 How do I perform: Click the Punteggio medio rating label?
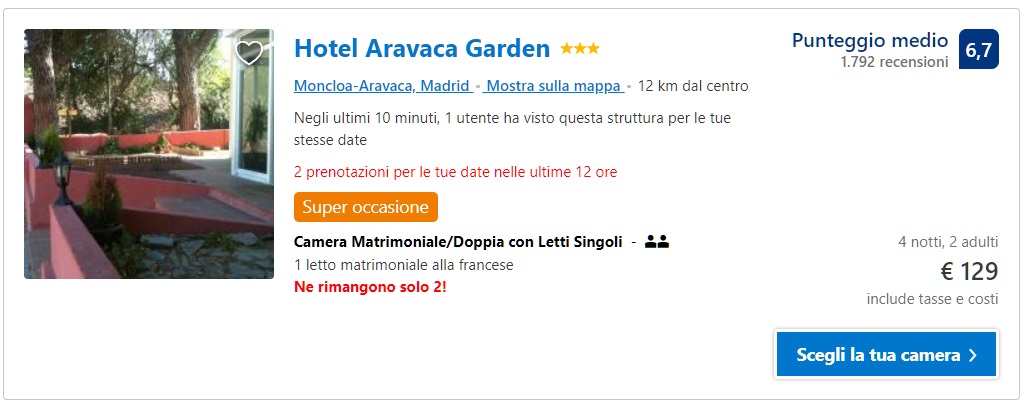[869, 41]
